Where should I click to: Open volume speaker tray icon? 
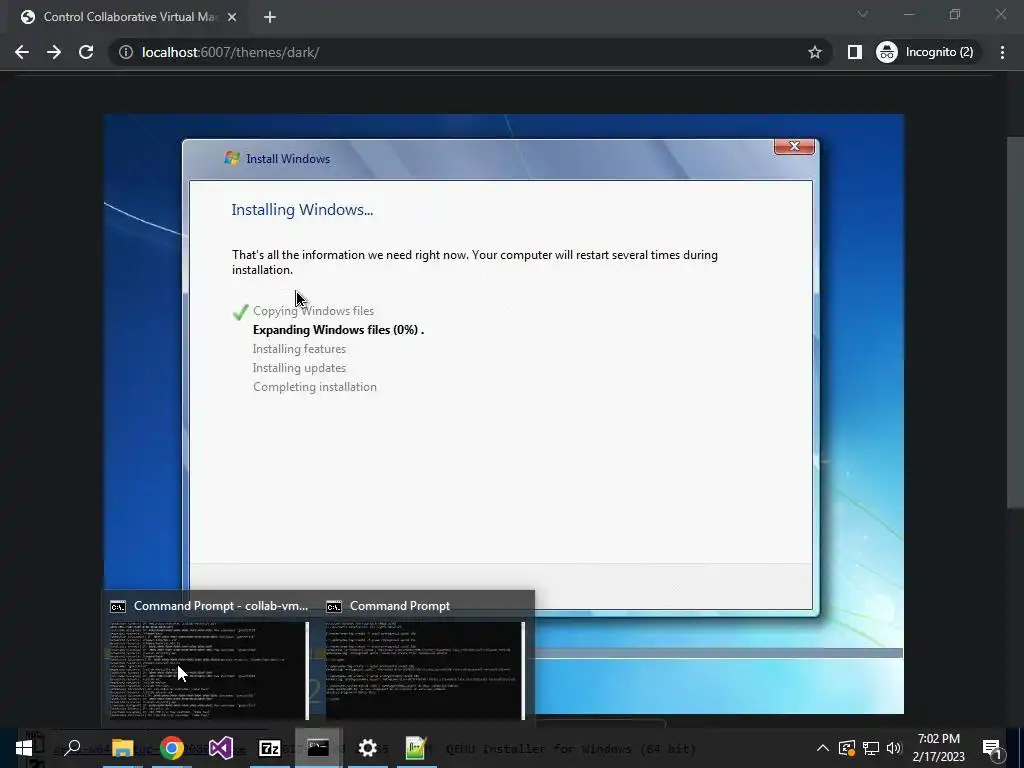[894, 748]
